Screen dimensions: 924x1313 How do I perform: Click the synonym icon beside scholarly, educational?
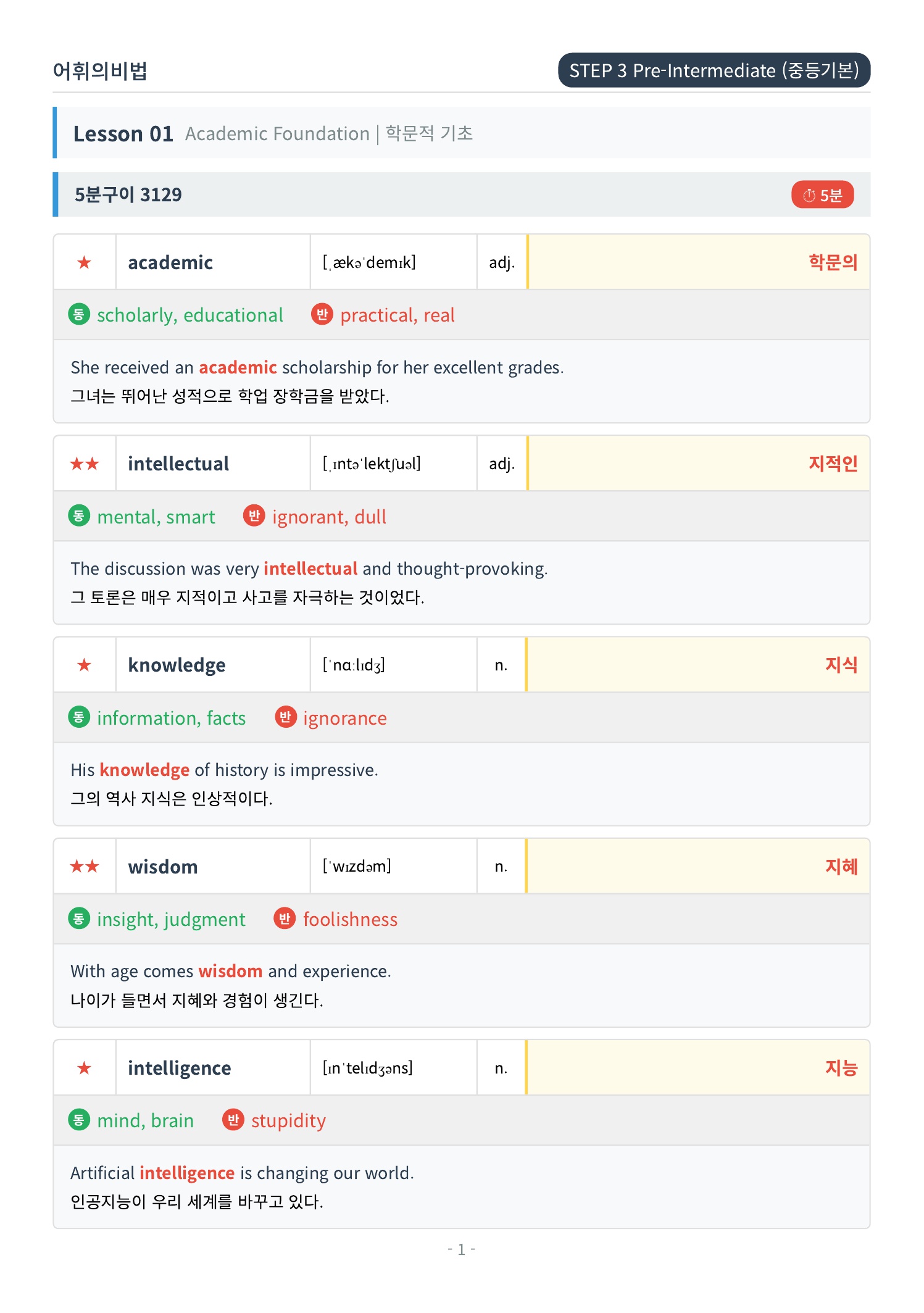coord(79,314)
